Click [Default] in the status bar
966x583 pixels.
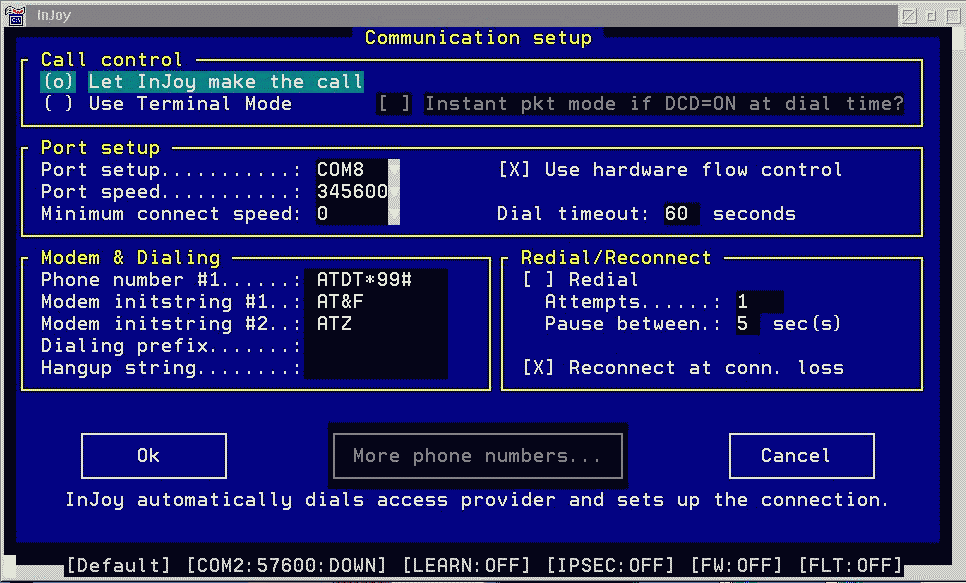tap(118, 565)
